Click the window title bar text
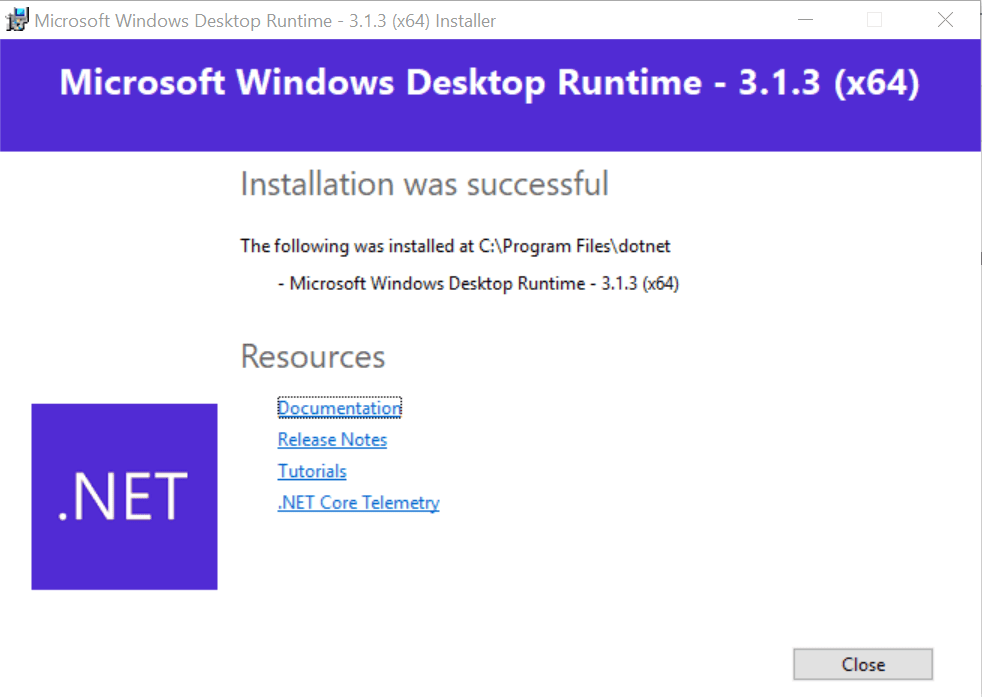The width and height of the screenshot is (982, 697). 265,21
